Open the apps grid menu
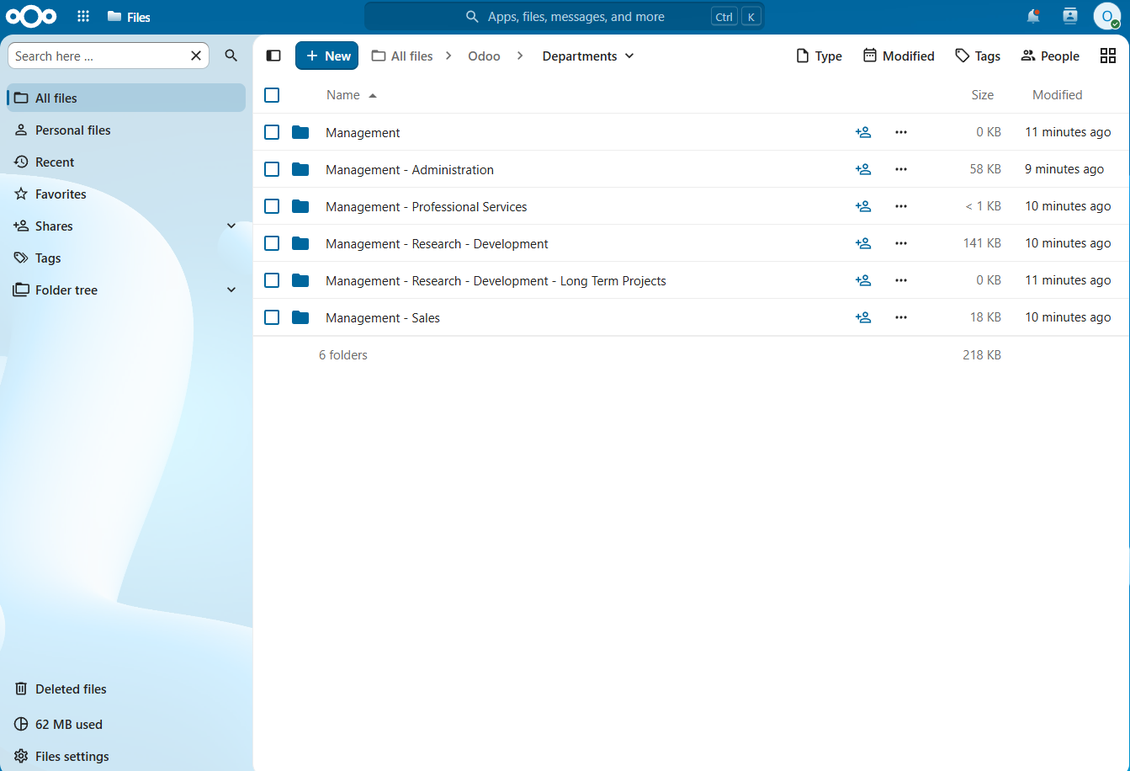Viewport: 1130px width, 771px height. [x=84, y=16]
